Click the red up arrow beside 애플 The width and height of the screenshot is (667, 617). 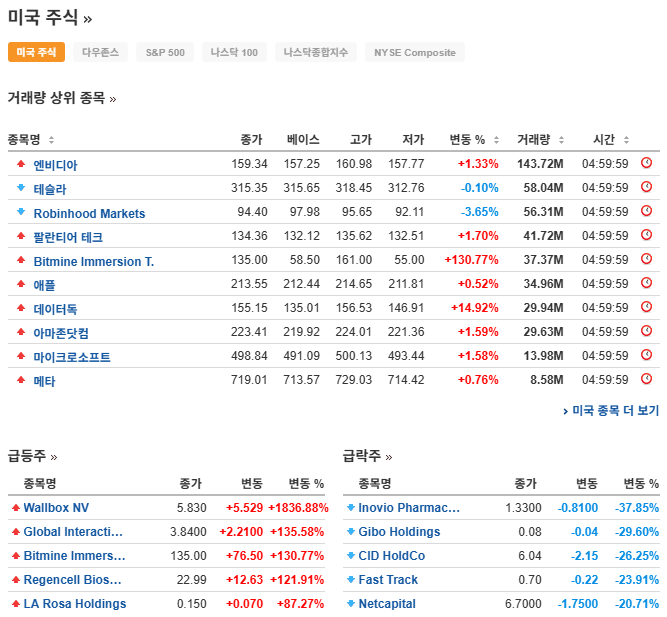21,283
